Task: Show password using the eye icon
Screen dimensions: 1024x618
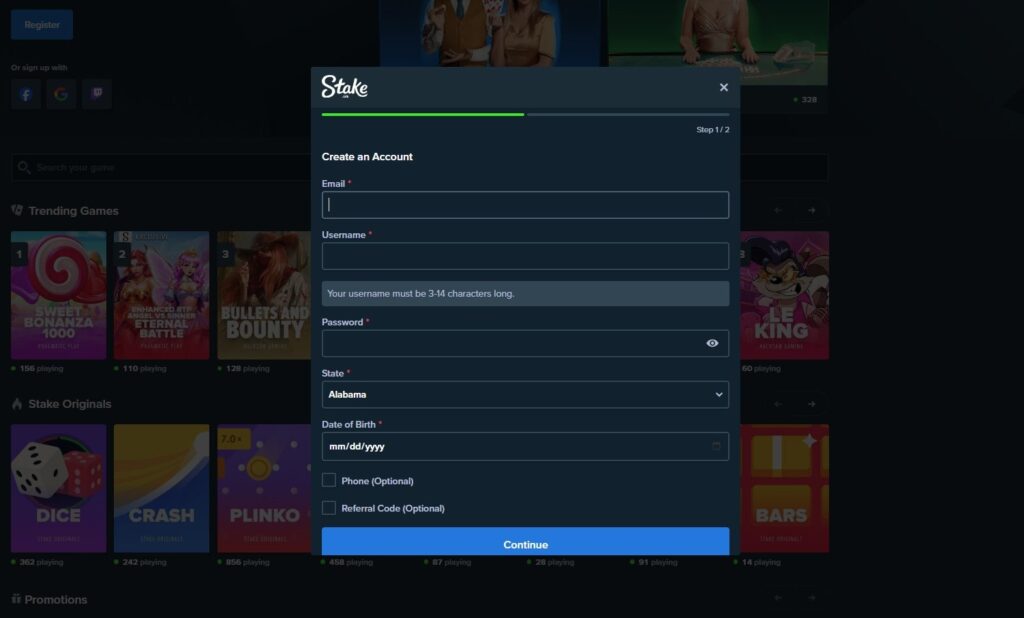Action: pyautogui.click(x=712, y=343)
